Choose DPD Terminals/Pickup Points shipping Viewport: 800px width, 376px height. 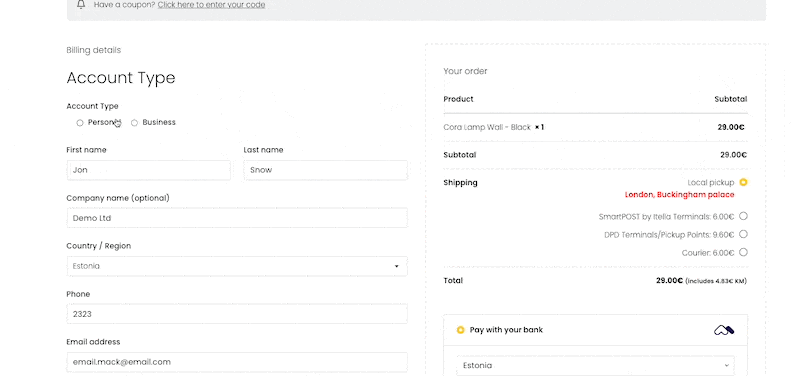coord(743,234)
